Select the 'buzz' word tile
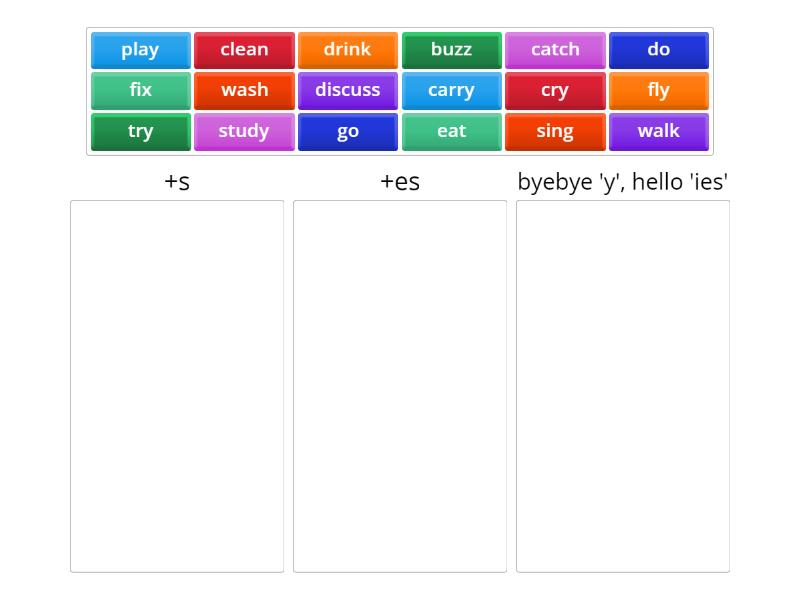800x600 pixels. [452, 50]
